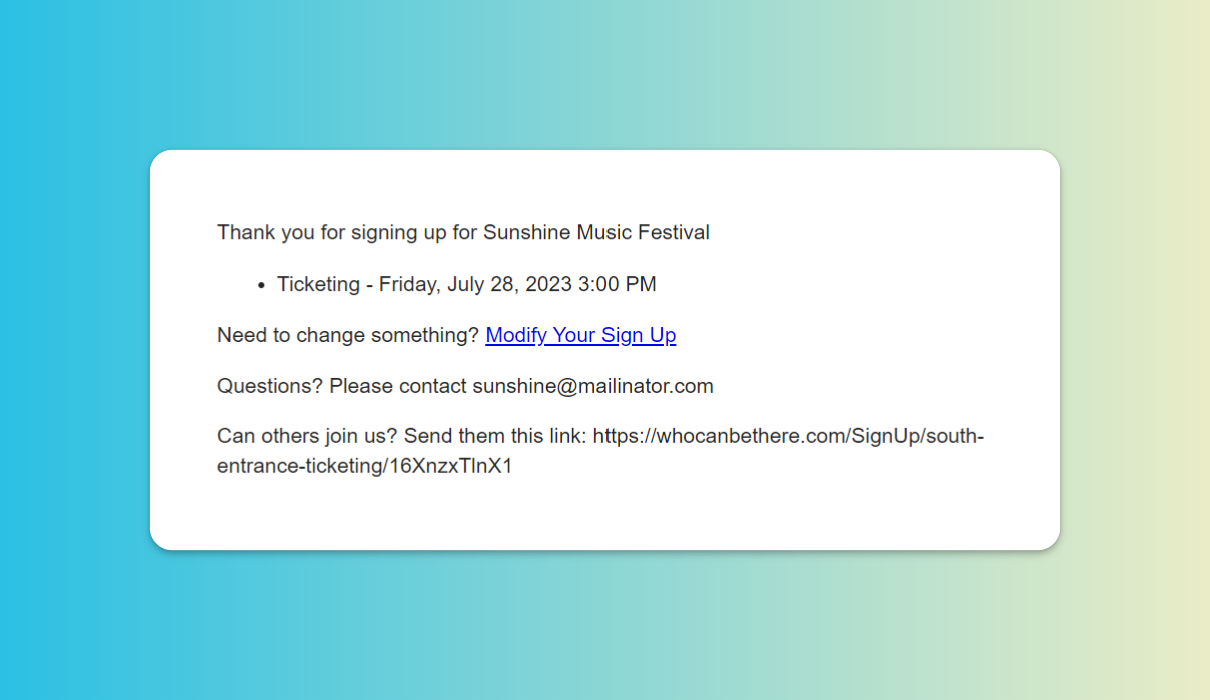
Task: Click the sunshine@mailinator.com contact email
Action: (x=593, y=386)
